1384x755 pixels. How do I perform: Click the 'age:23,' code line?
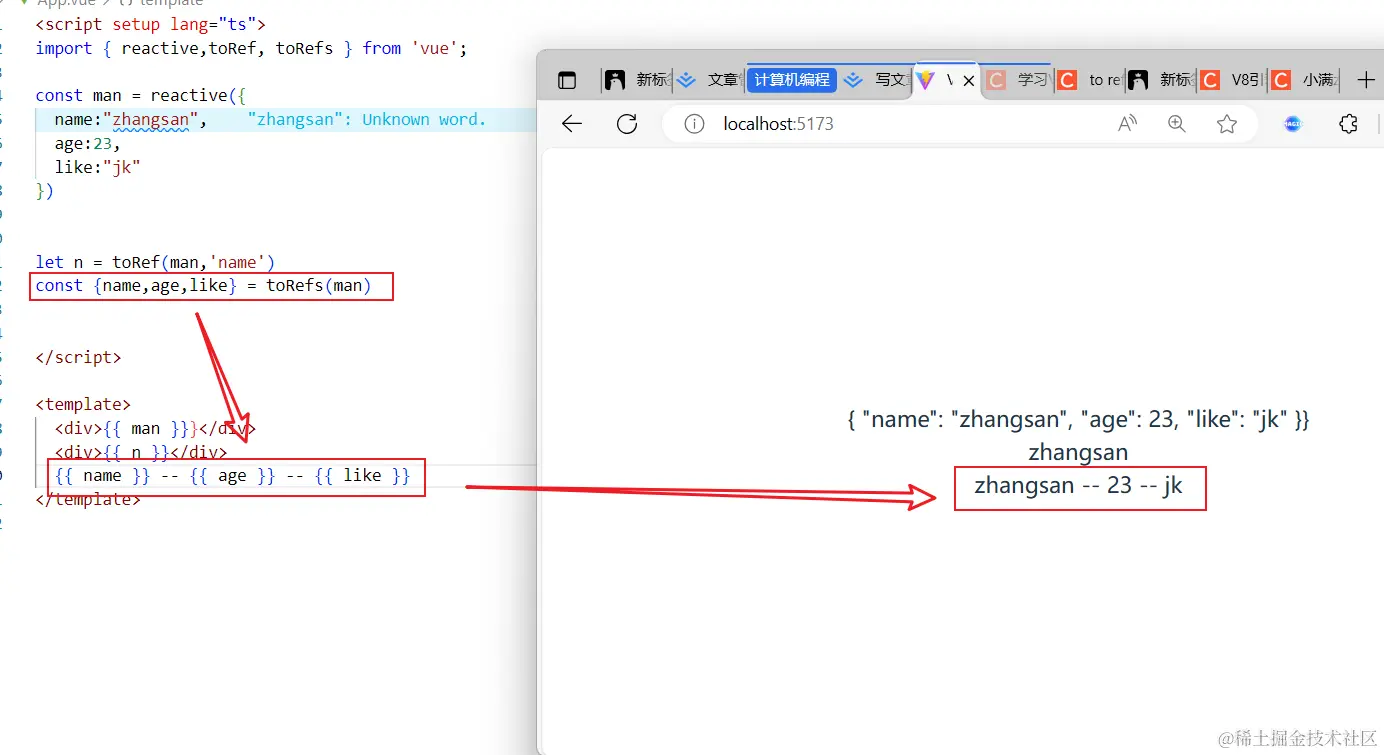pos(87,144)
